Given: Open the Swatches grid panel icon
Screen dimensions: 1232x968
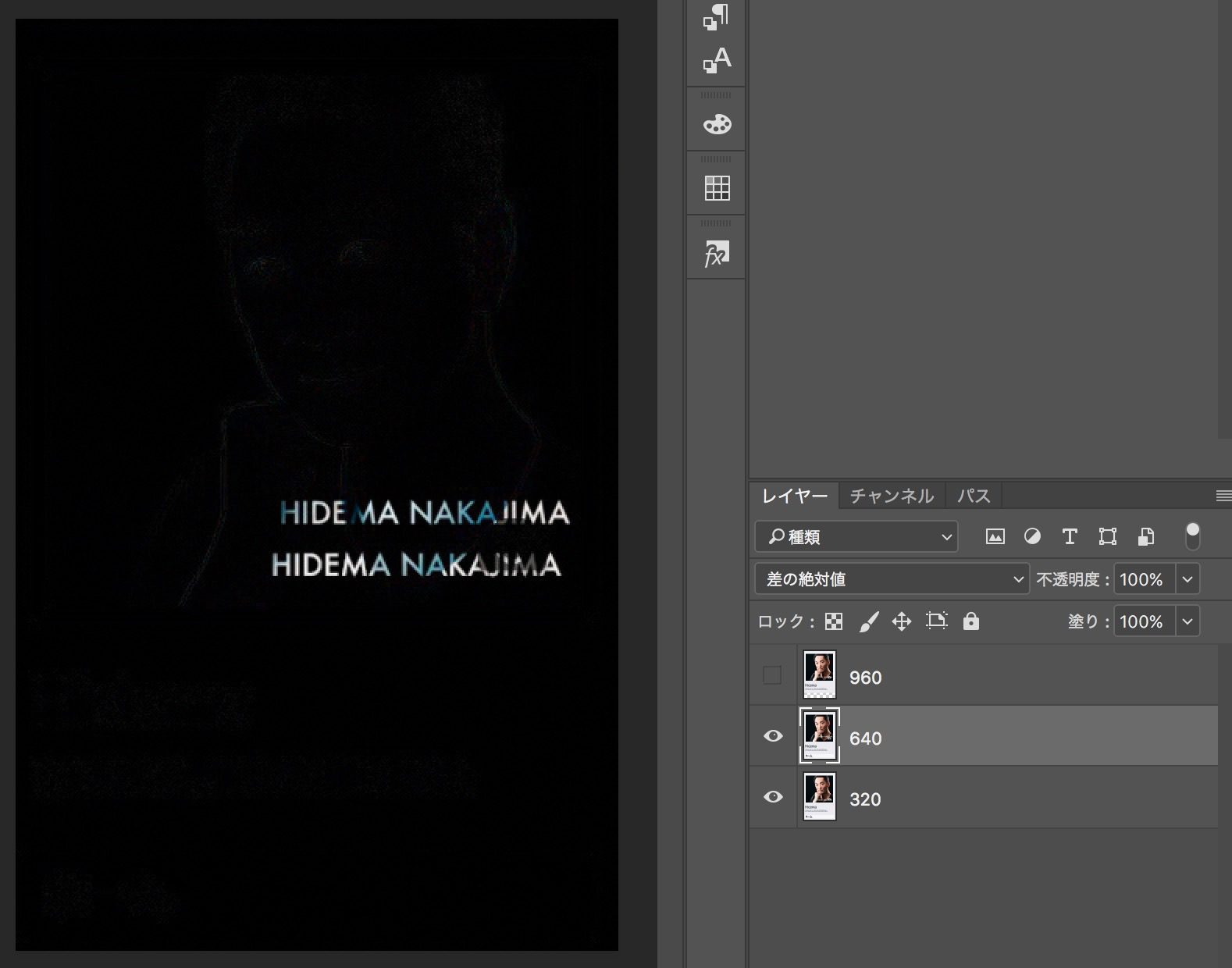Looking at the screenshot, I should pos(716,187).
